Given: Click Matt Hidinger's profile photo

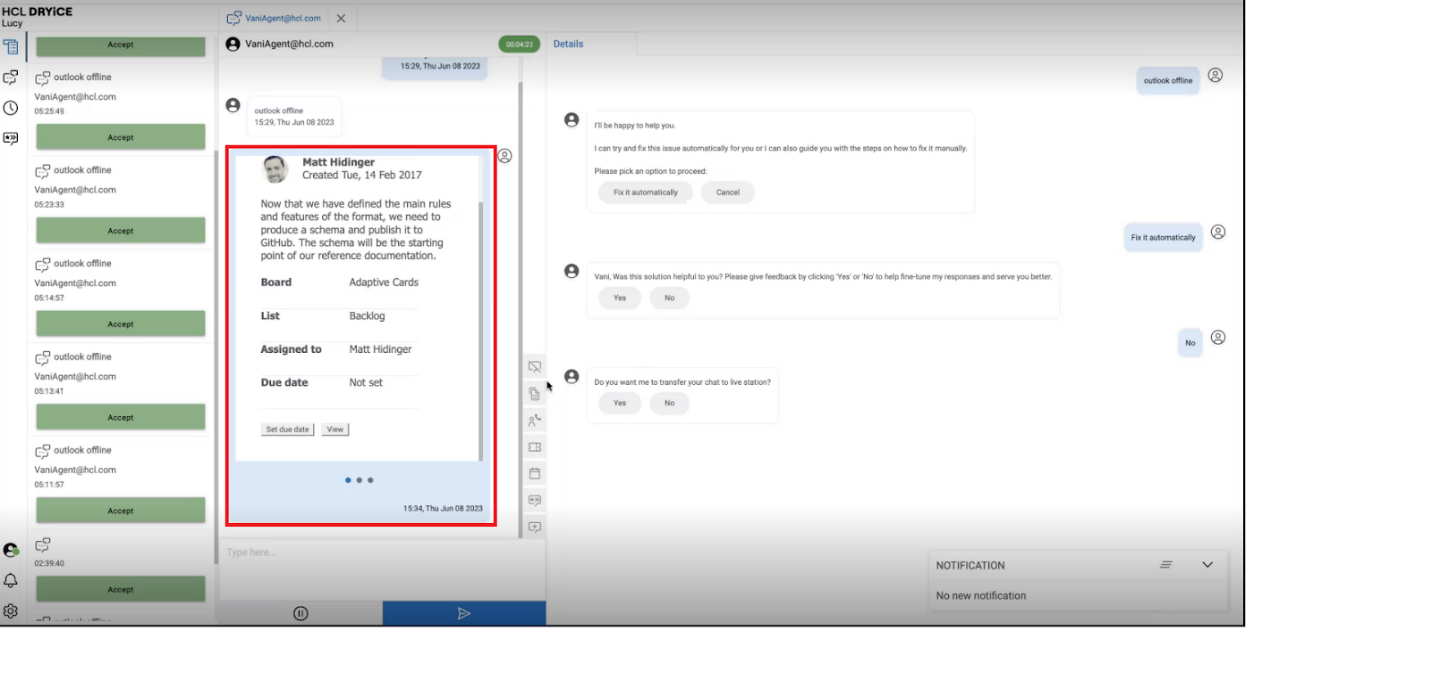Looking at the screenshot, I should (275, 170).
